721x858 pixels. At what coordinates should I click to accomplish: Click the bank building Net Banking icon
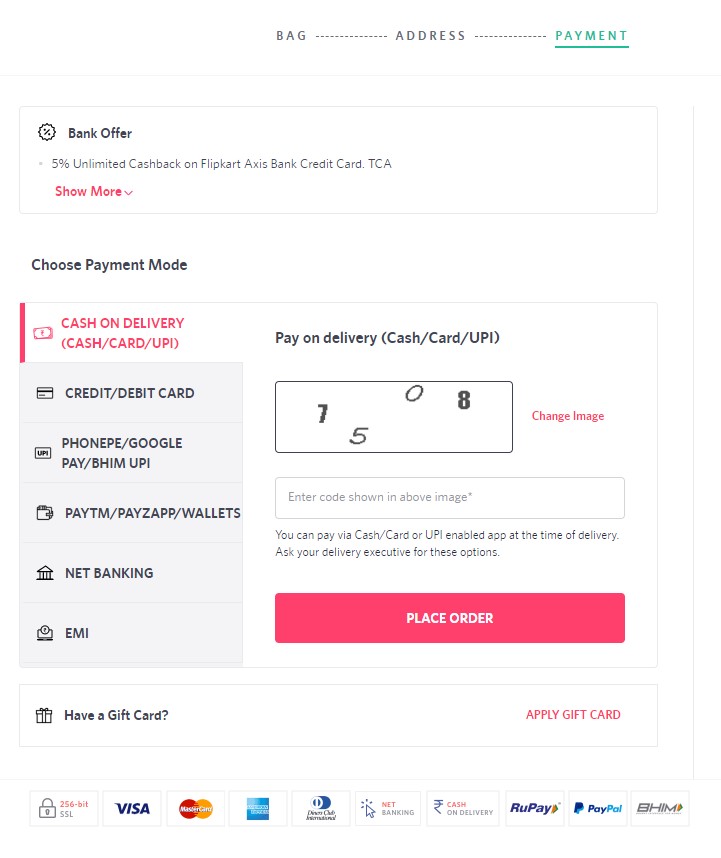tap(45, 573)
